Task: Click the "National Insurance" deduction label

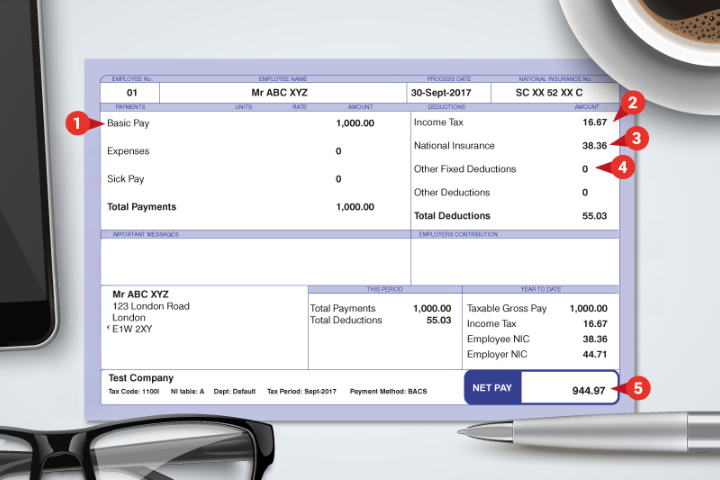Action: coord(454,146)
